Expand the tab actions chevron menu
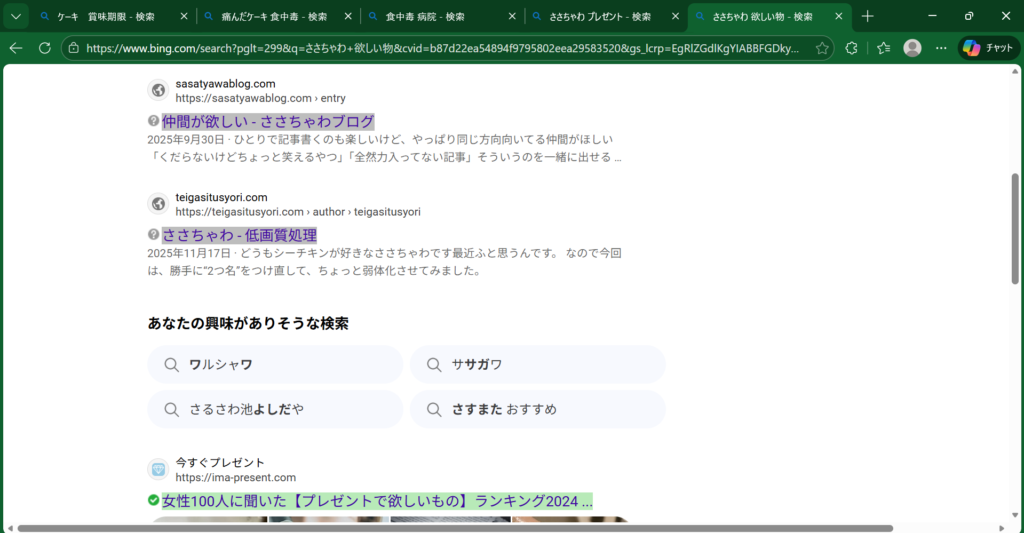The height and width of the screenshot is (533, 1024). [15, 16]
